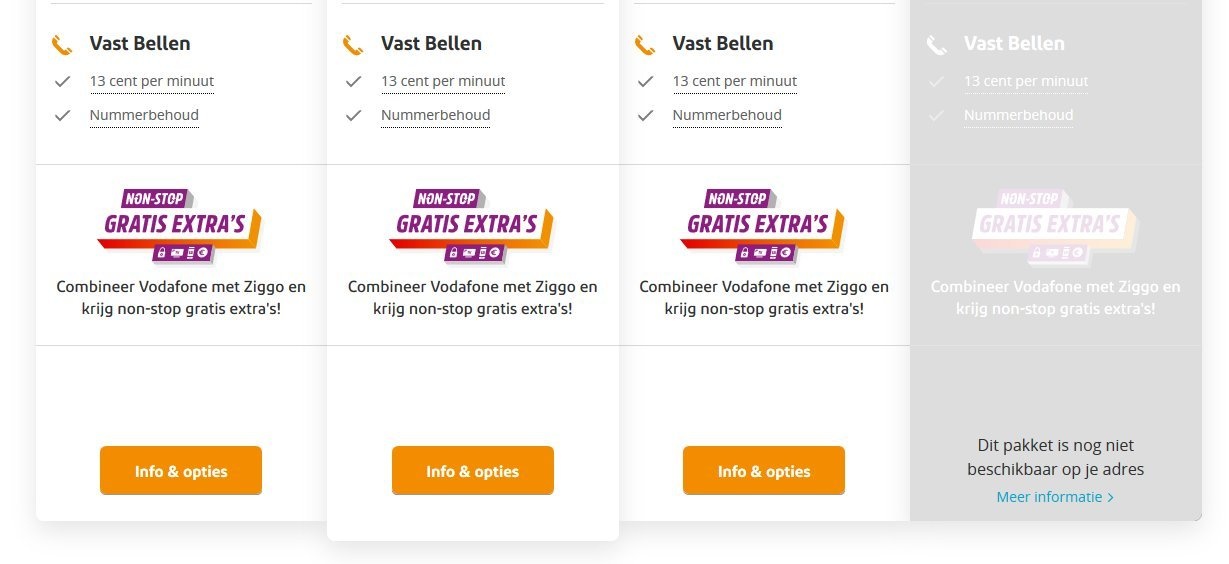Click the Gratis Extra's logo in third column
This screenshot has width=1229, height=564.
click(x=763, y=225)
